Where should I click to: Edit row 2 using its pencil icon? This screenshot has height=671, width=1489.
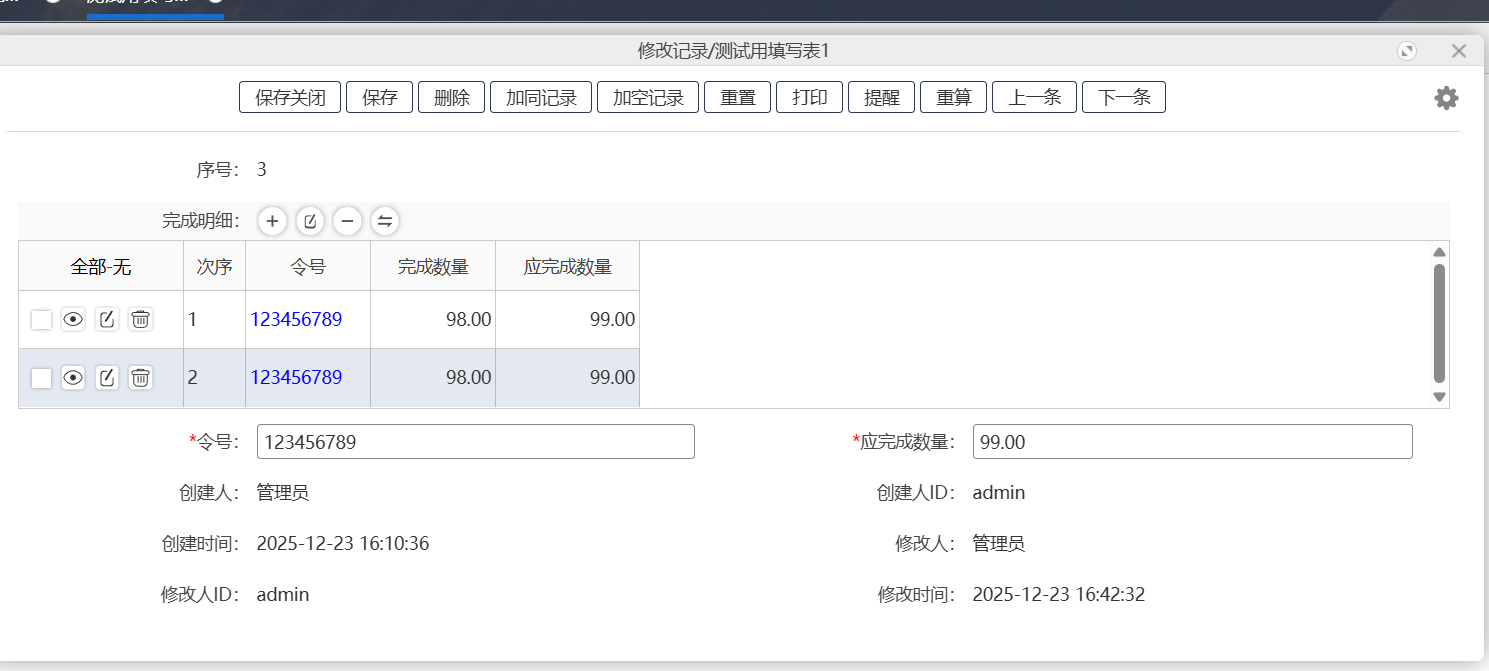click(x=107, y=377)
